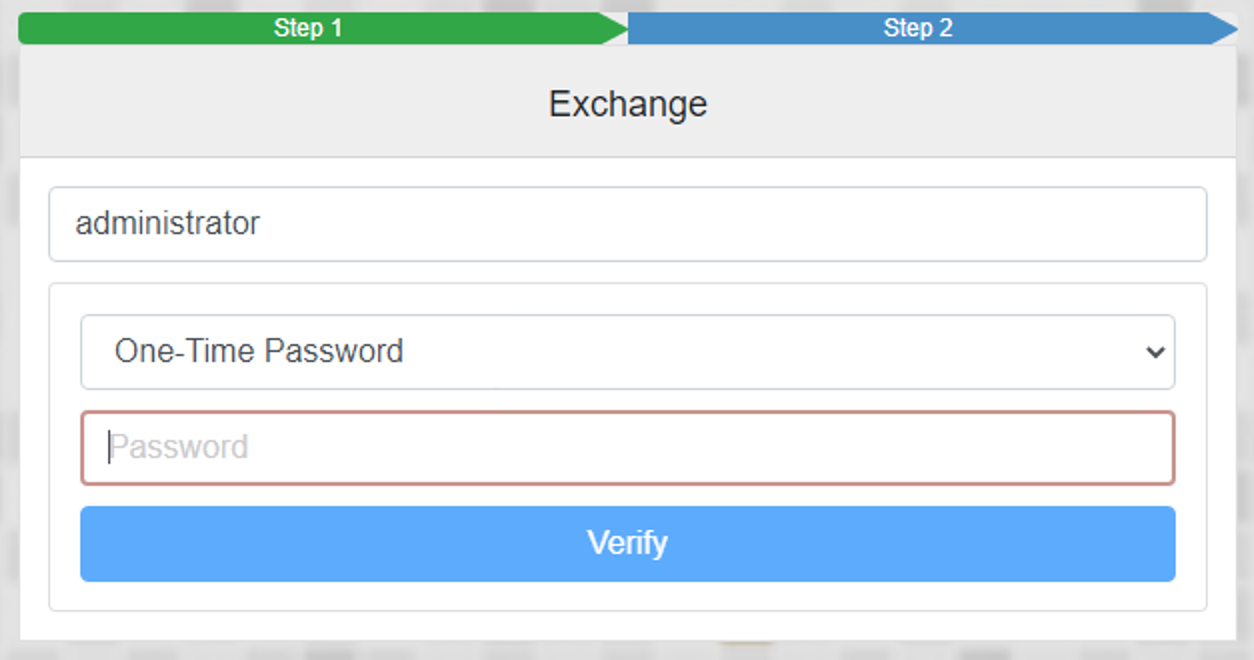Click the "Verify" label text
Image resolution: width=1254 pixels, height=660 pixels.
(627, 543)
